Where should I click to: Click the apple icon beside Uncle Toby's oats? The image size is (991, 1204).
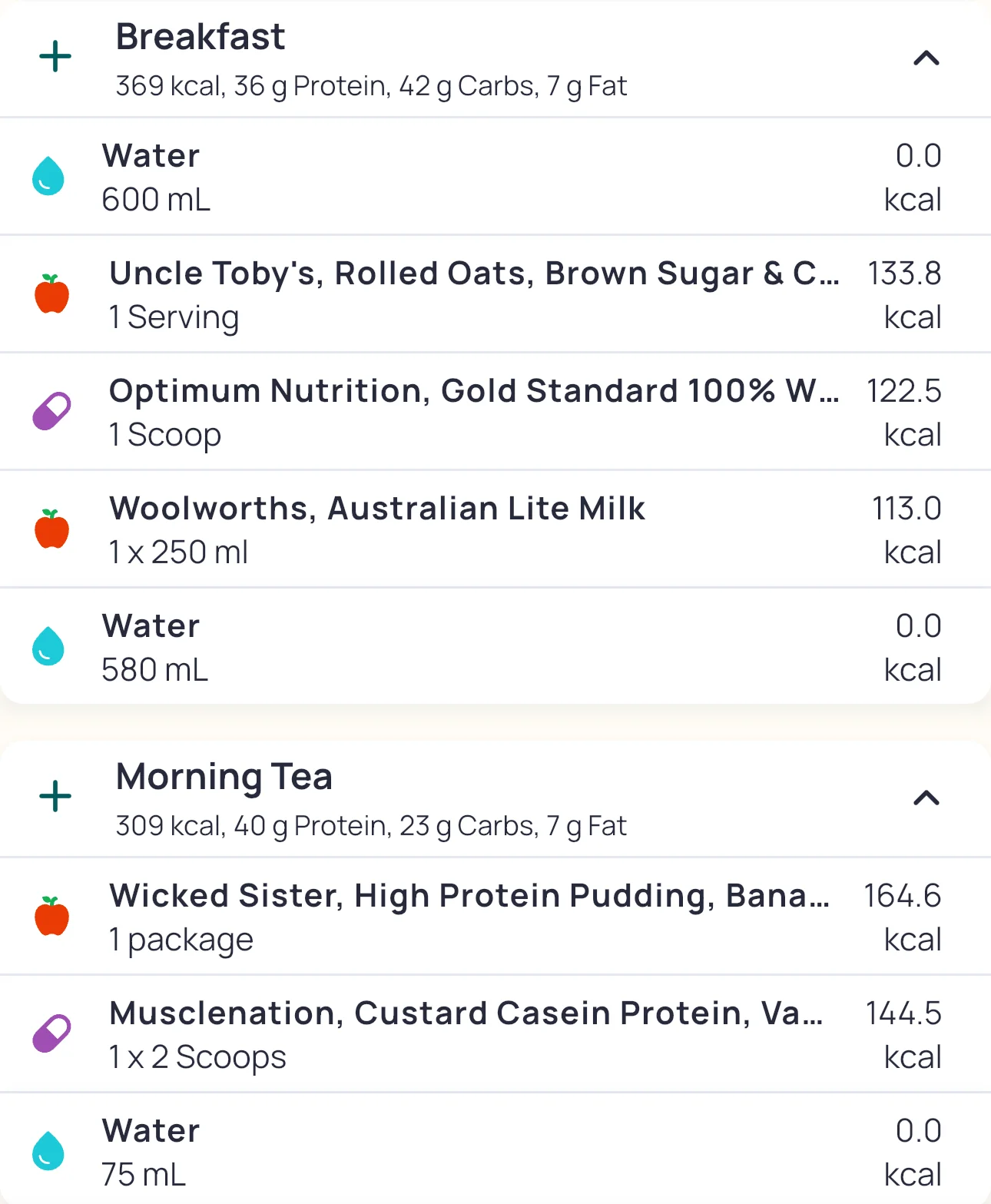[x=51, y=294]
